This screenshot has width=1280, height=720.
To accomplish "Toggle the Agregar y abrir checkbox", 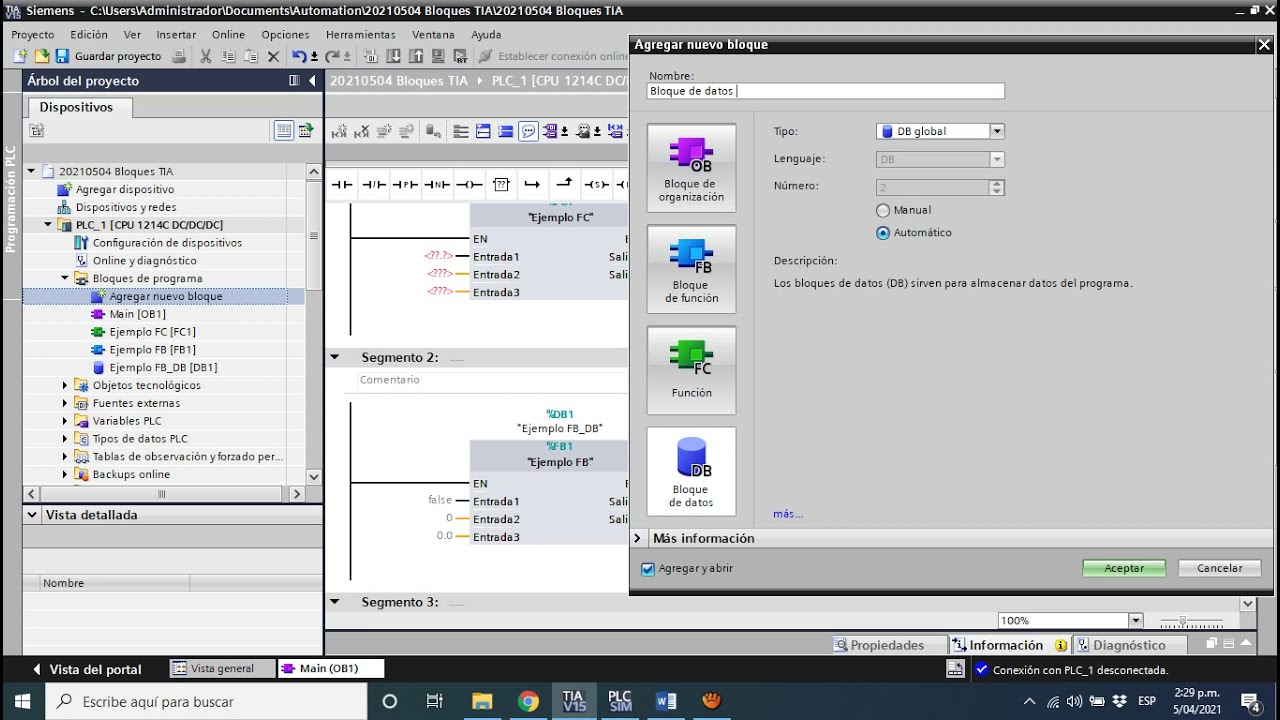I will click(x=648, y=569).
